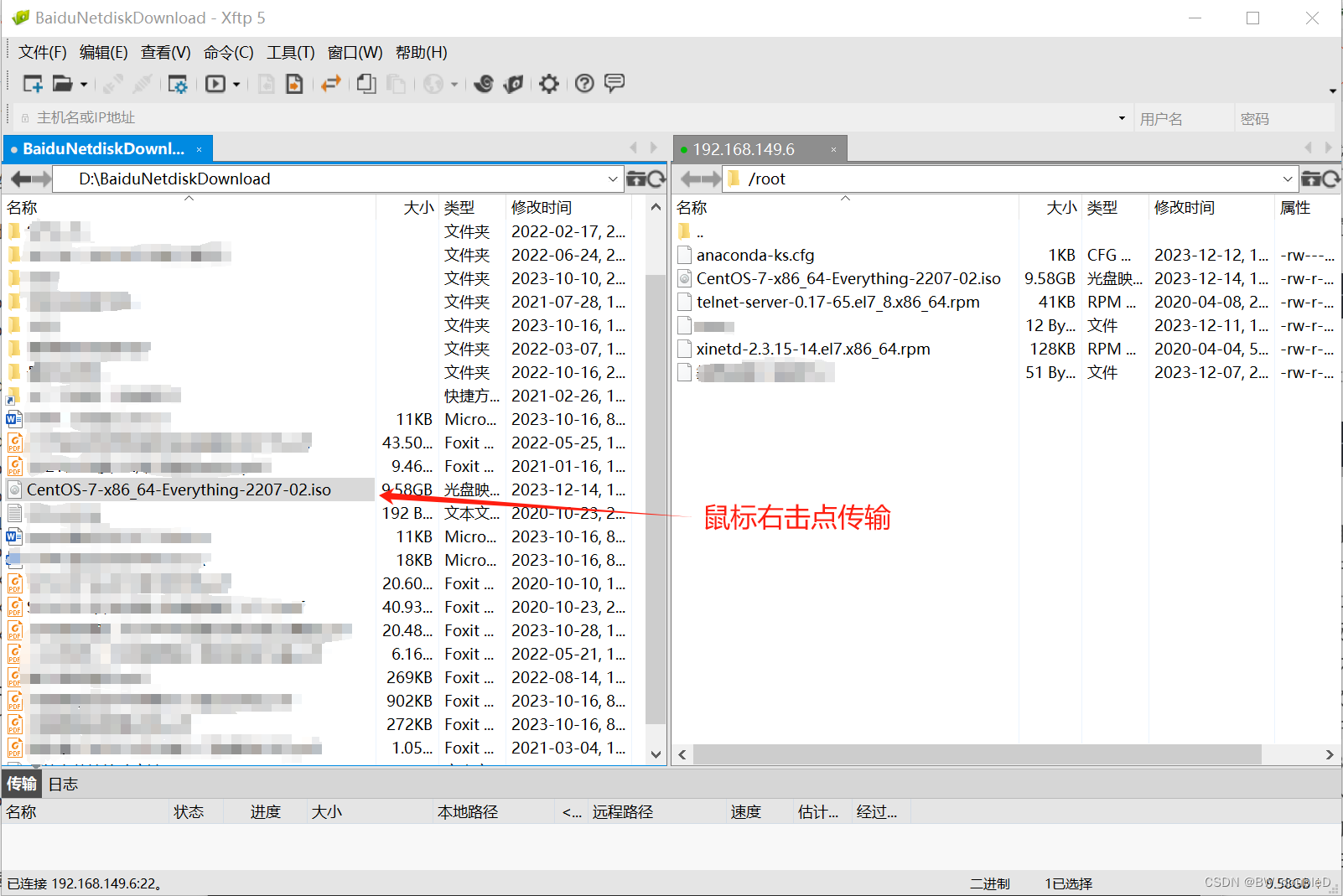Image resolution: width=1343 pixels, height=896 pixels.
Task: Go back in local pane navigation
Action: coord(21,179)
